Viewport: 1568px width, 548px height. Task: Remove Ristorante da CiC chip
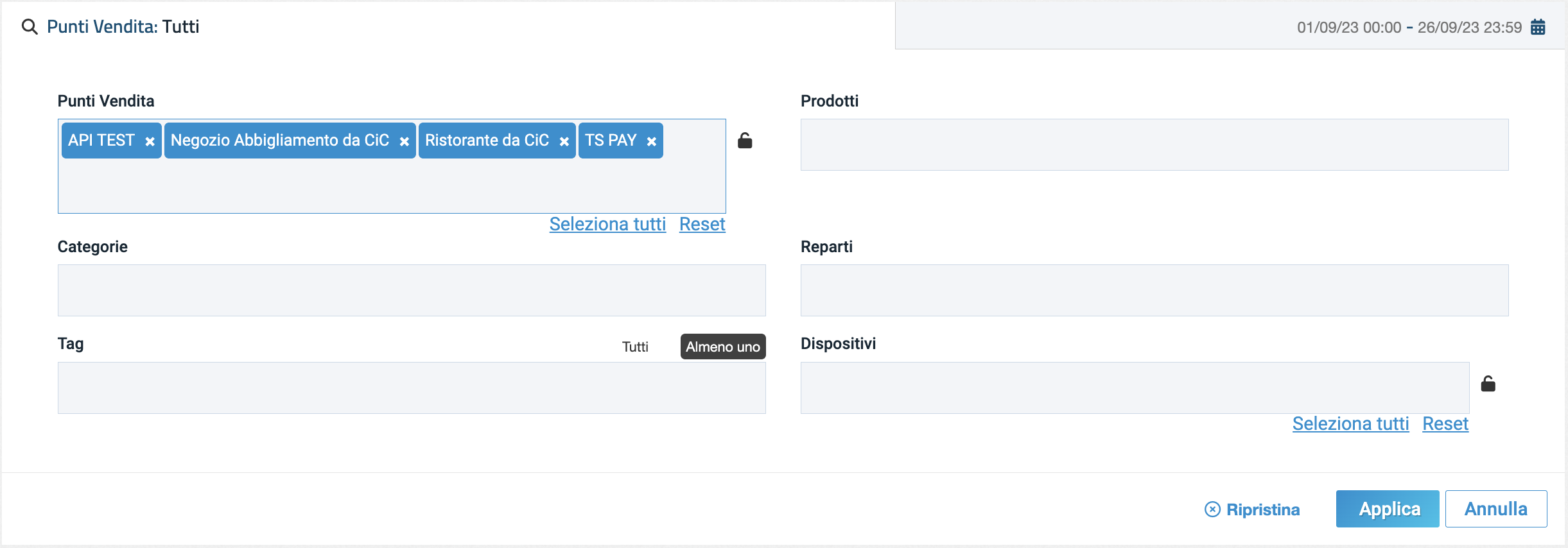pyautogui.click(x=564, y=141)
